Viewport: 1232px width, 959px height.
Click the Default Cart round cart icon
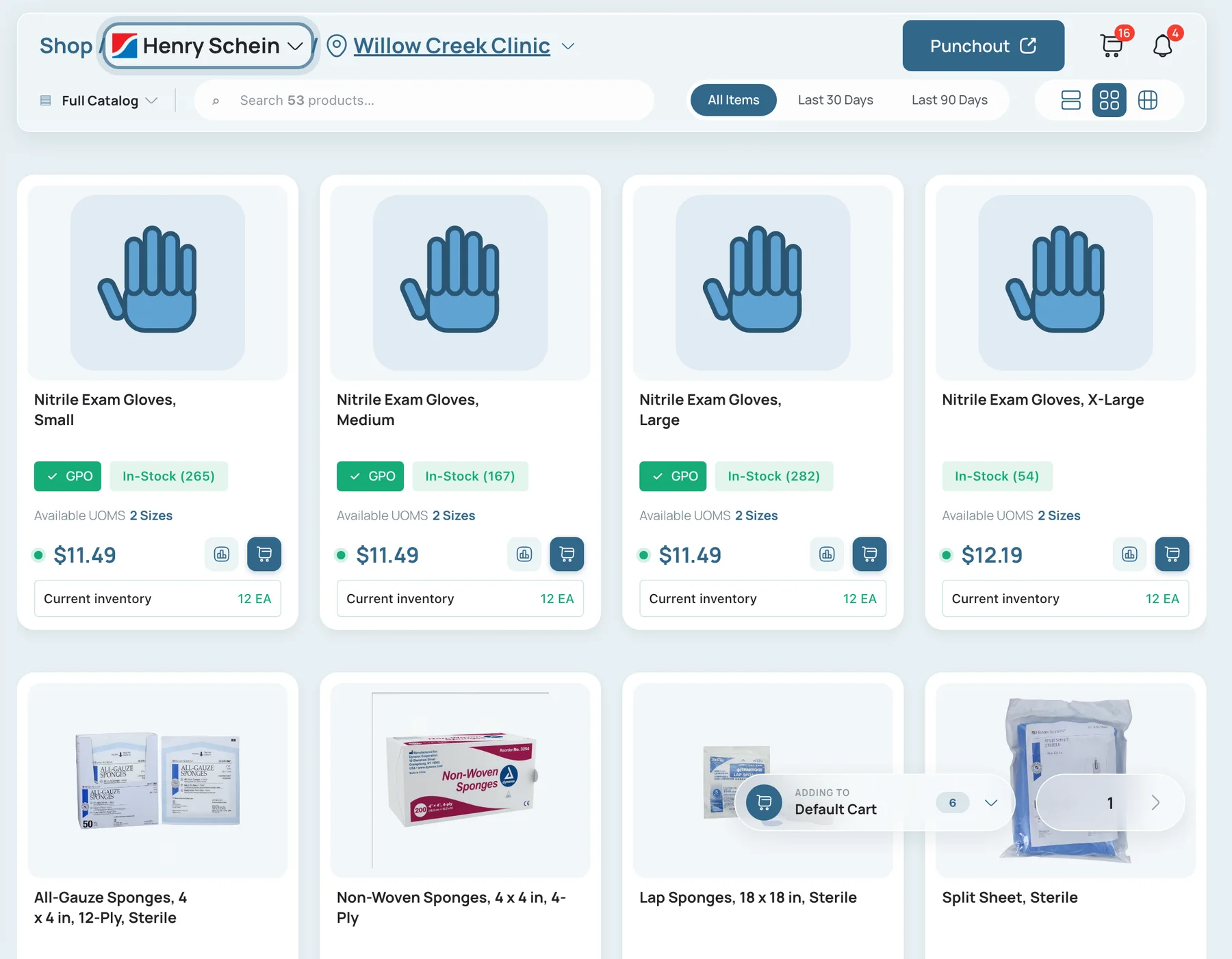point(764,802)
